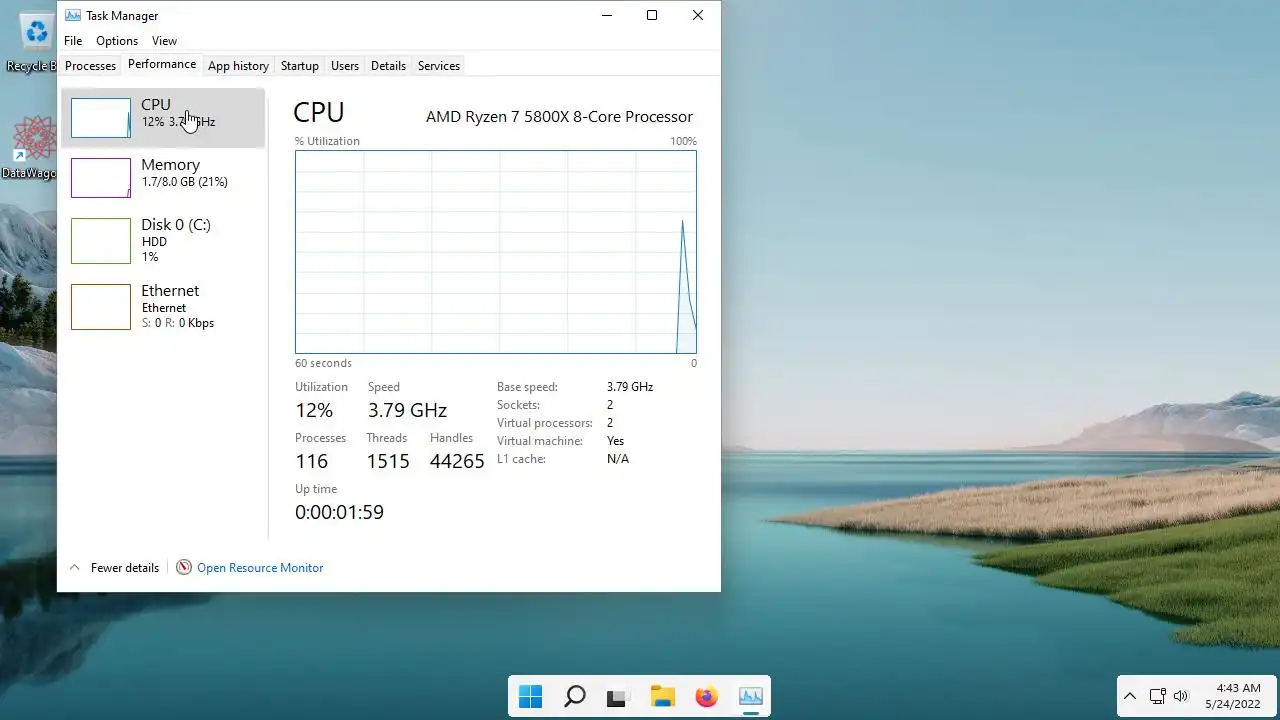This screenshot has height=720, width=1280.
Task: Click the Task View taskbar icon
Action: (619, 697)
